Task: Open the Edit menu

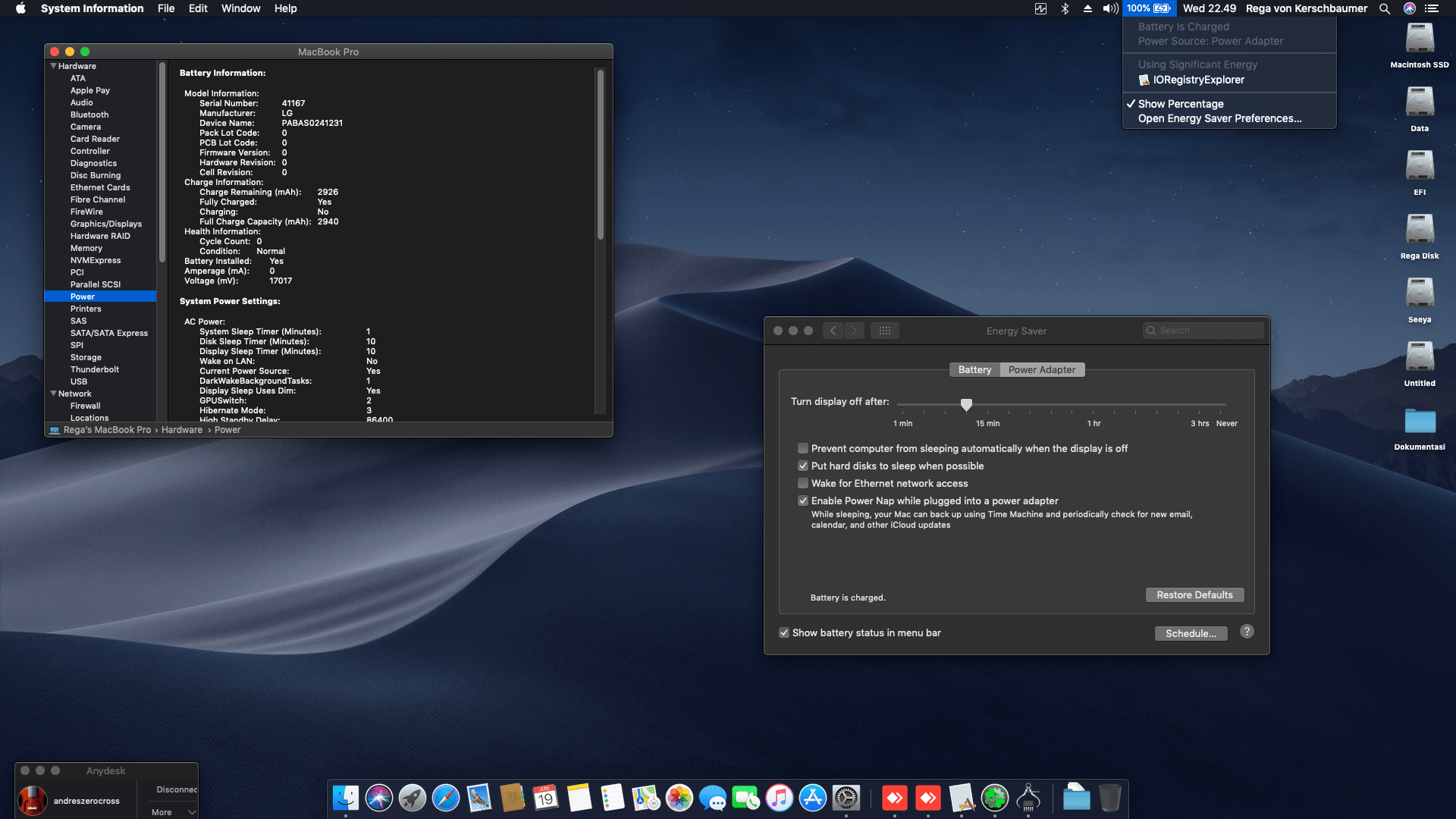Action: [x=198, y=8]
